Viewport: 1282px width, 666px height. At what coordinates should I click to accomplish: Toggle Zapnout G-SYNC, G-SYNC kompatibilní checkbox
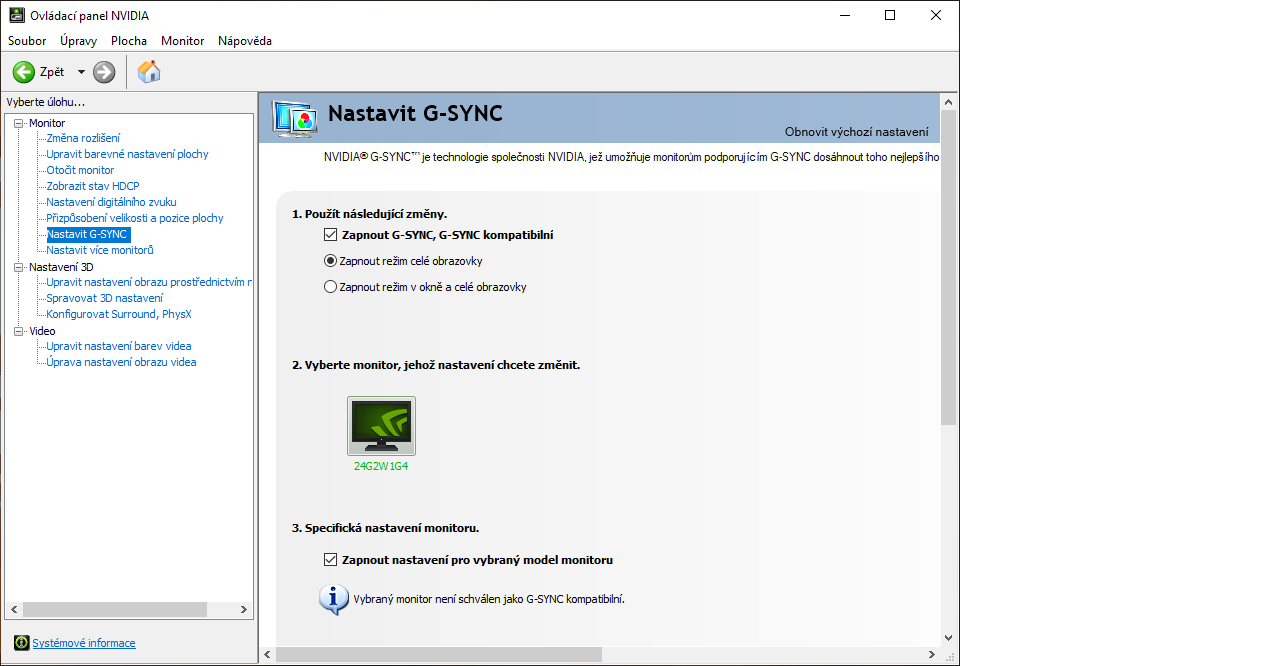pyautogui.click(x=331, y=235)
